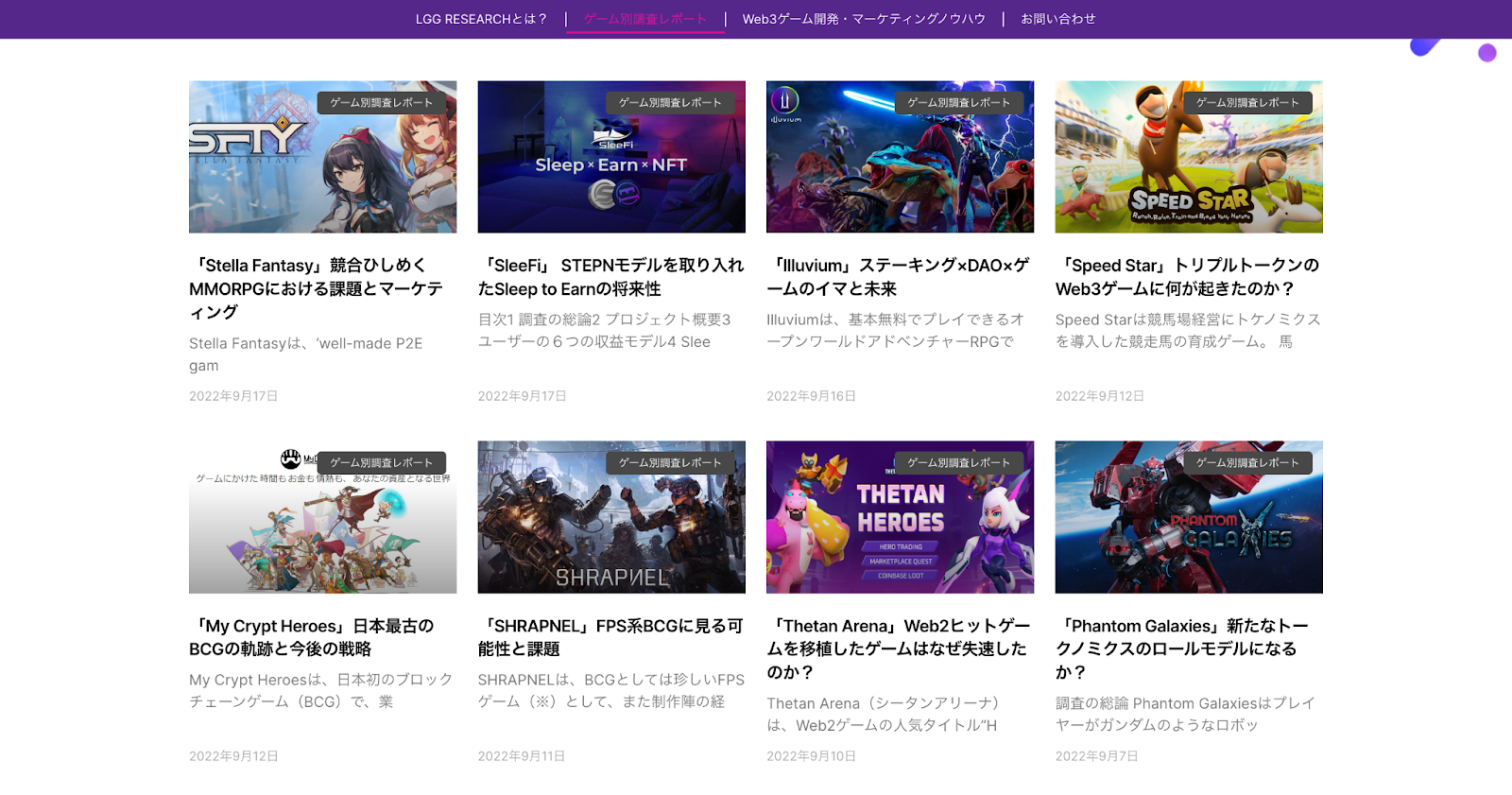Open Web3ゲーム開発・マーケティングノウハウ menu item

pos(864,19)
